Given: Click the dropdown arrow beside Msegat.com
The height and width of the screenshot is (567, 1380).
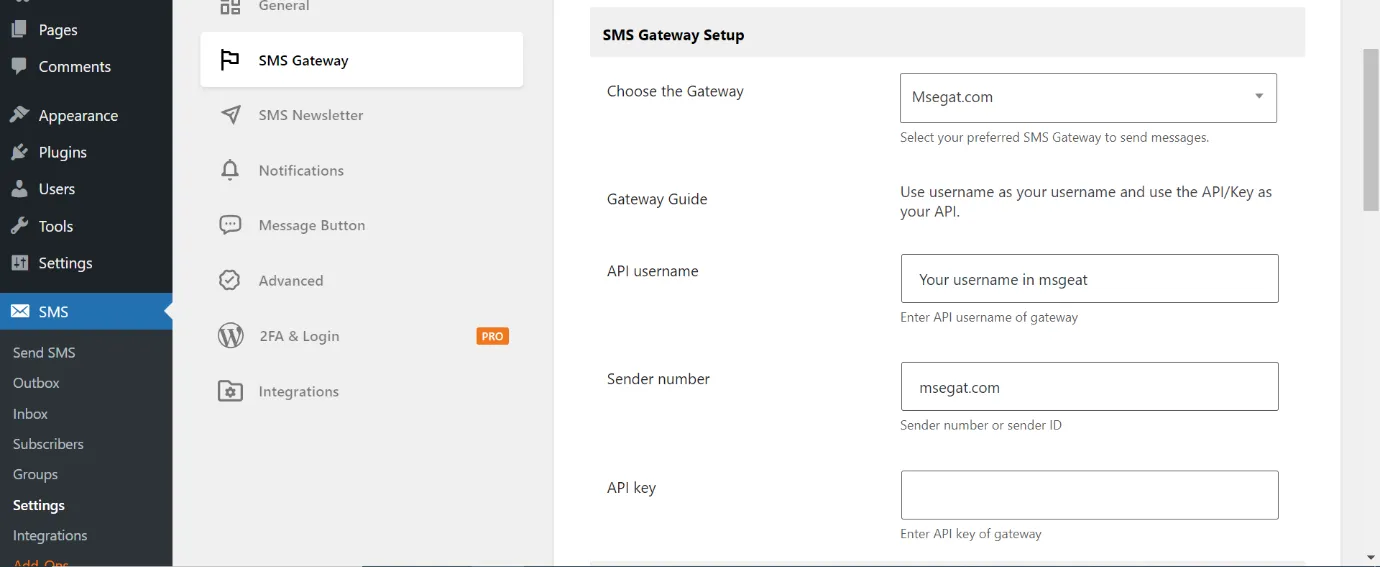Looking at the screenshot, I should point(1259,97).
